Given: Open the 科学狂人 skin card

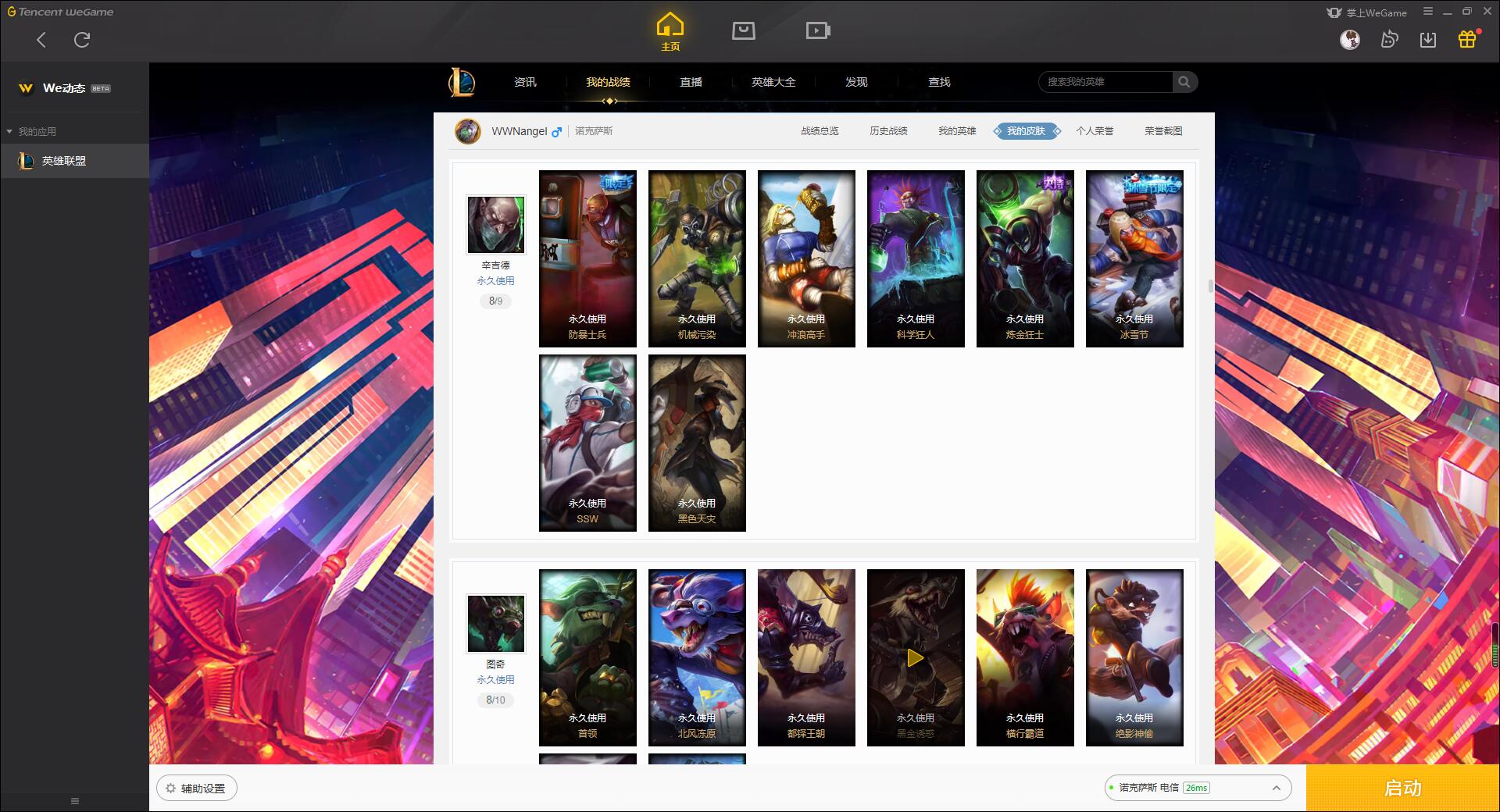Looking at the screenshot, I should click(916, 258).
